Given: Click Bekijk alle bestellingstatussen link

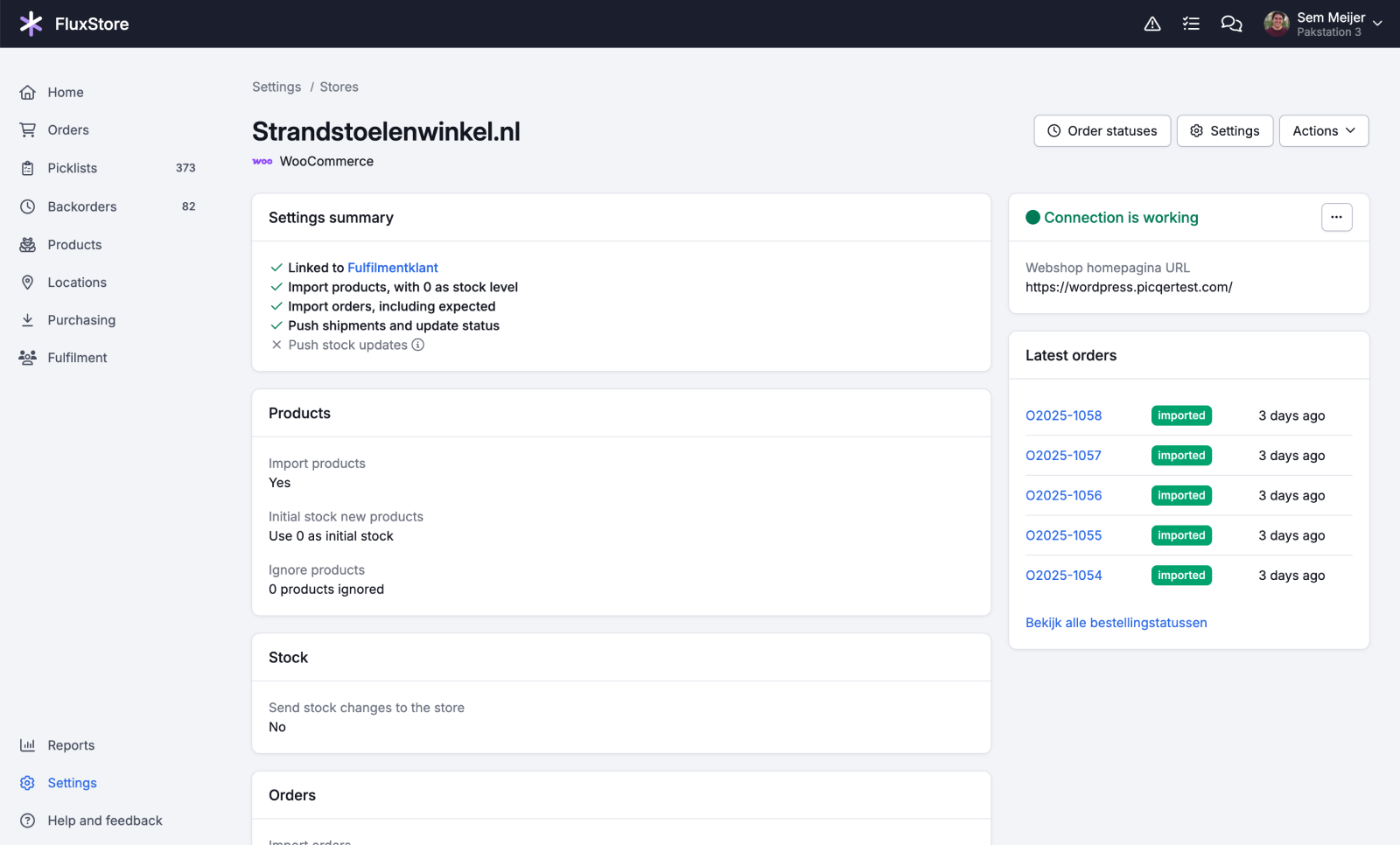Looking at the screenshot, I should 1116,623.
